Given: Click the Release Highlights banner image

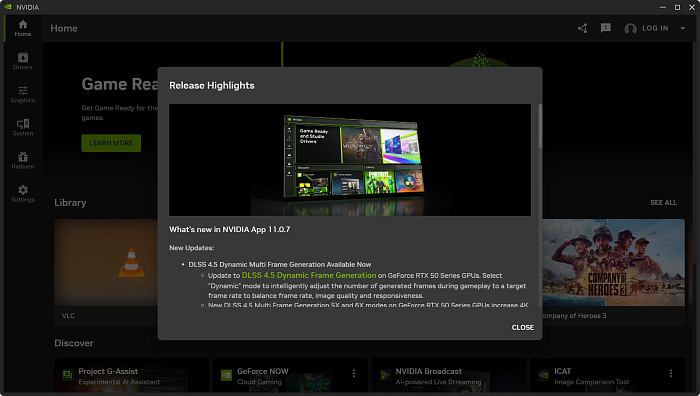Looking at the screenshot, I should click(350, 160).
